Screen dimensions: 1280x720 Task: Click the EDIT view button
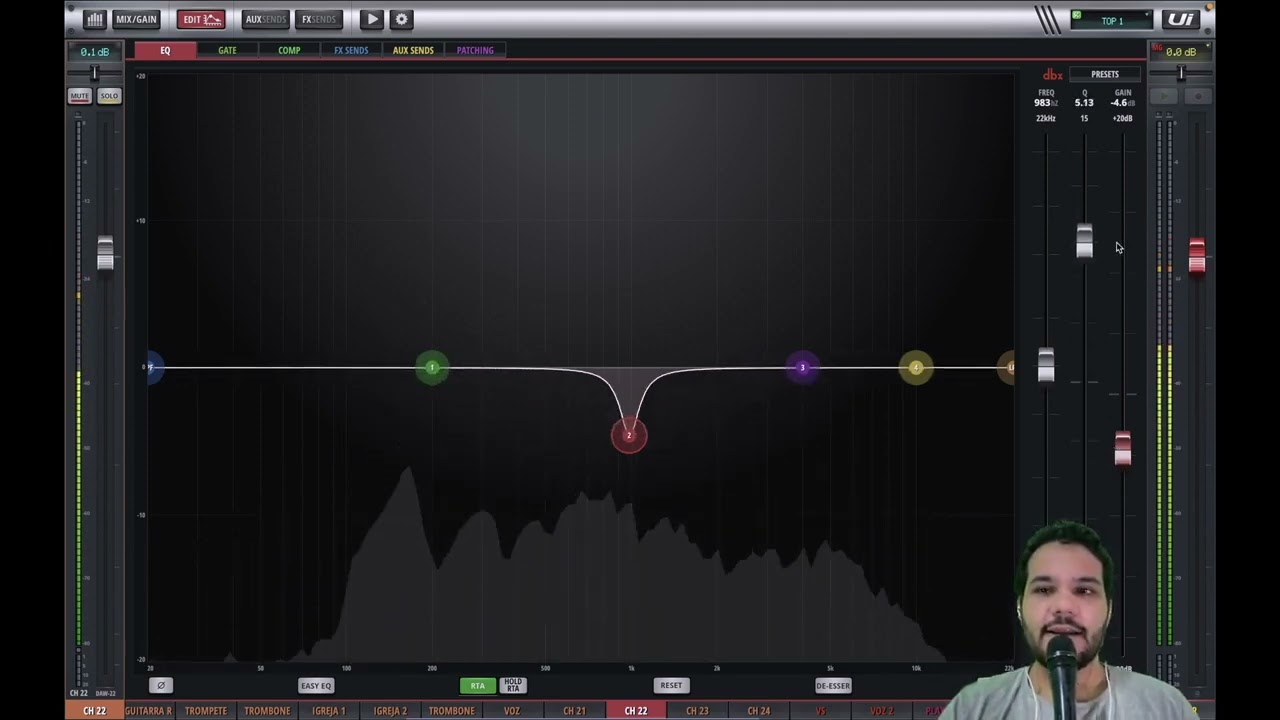[x=201, y=19]
